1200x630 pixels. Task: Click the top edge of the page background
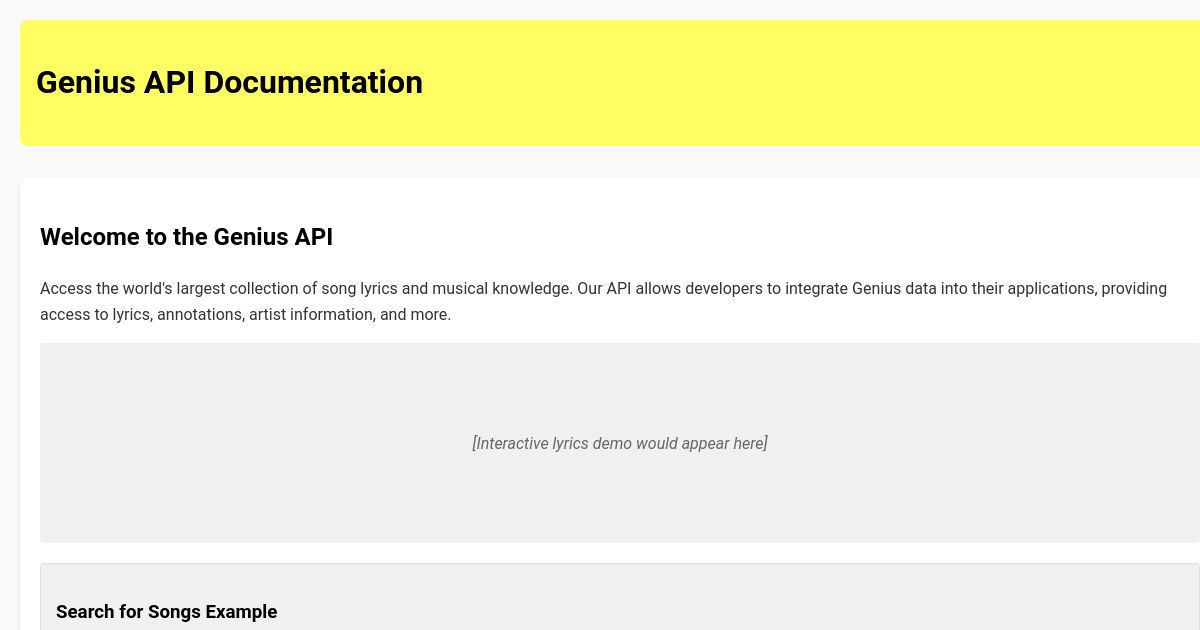tap(600, 8)
